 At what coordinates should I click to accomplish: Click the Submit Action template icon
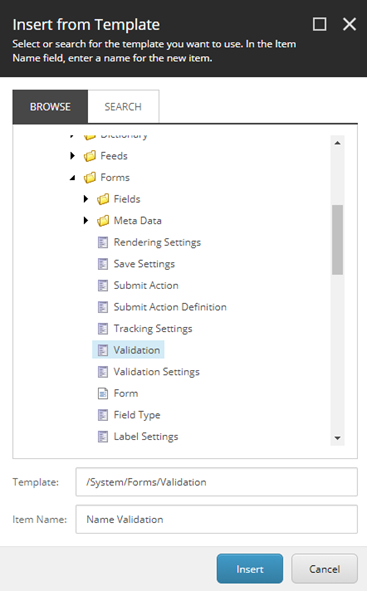(x=103, y=286)
